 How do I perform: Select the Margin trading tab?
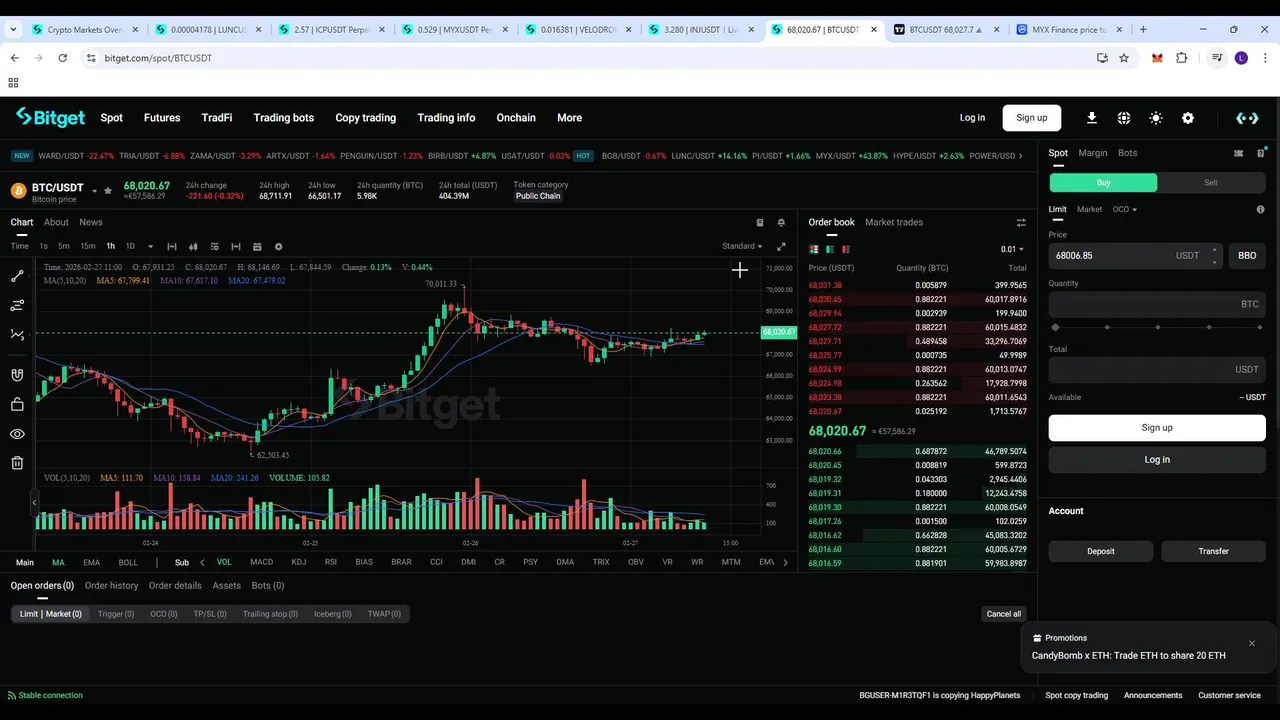[1093, 153]
